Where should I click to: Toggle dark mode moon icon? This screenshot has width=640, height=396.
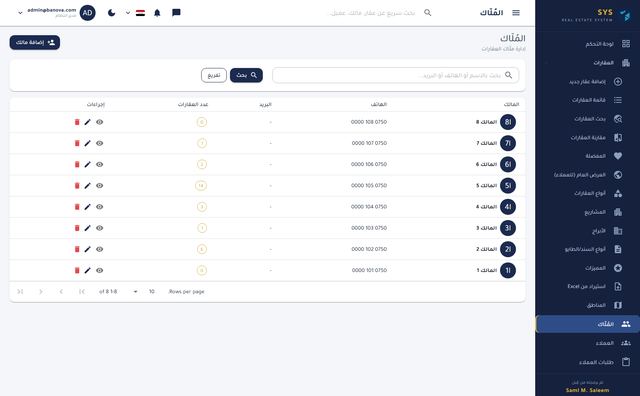[111, 13]
